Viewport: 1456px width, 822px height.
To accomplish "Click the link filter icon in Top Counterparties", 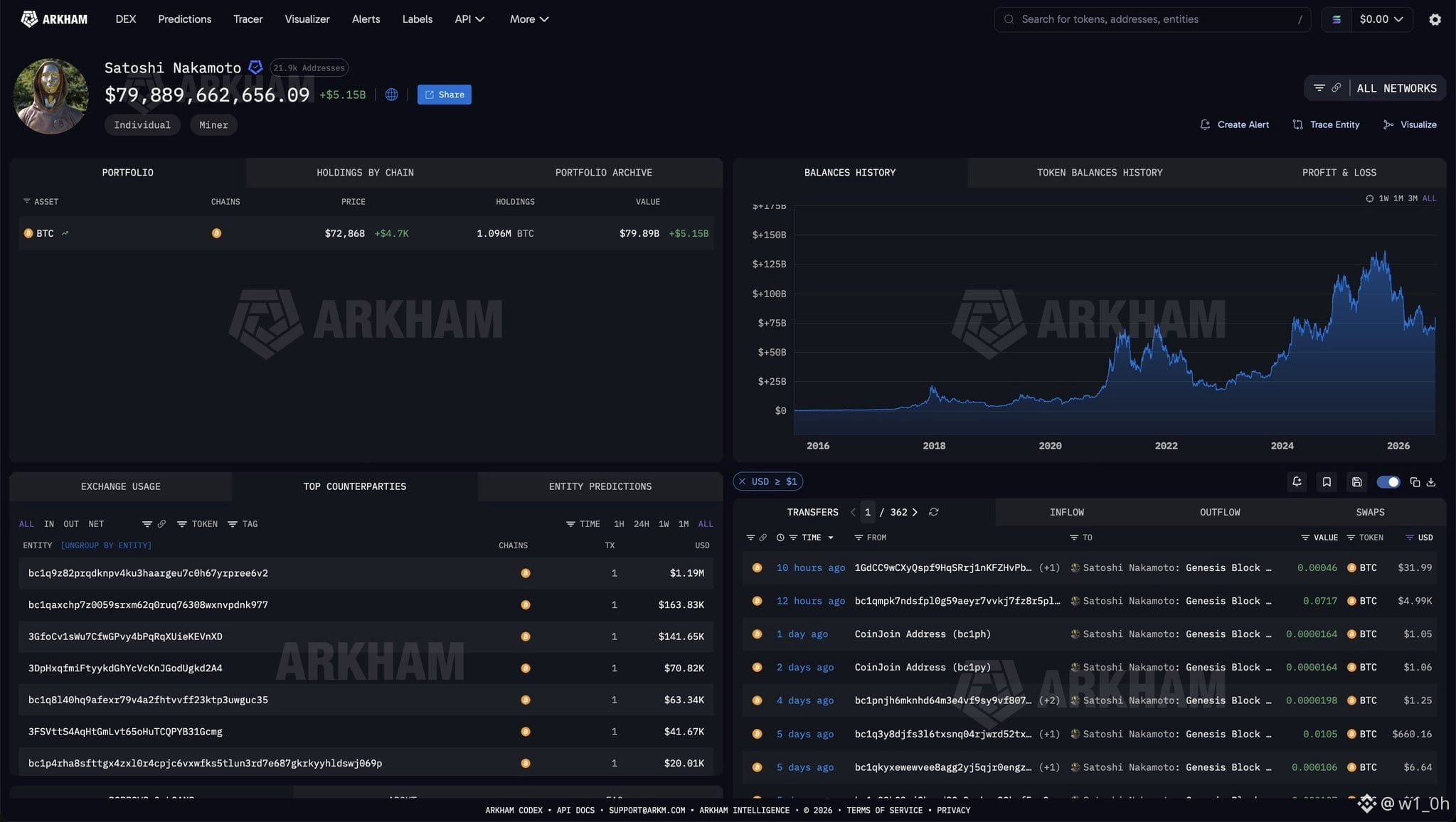I will click(x=161, y=524).
